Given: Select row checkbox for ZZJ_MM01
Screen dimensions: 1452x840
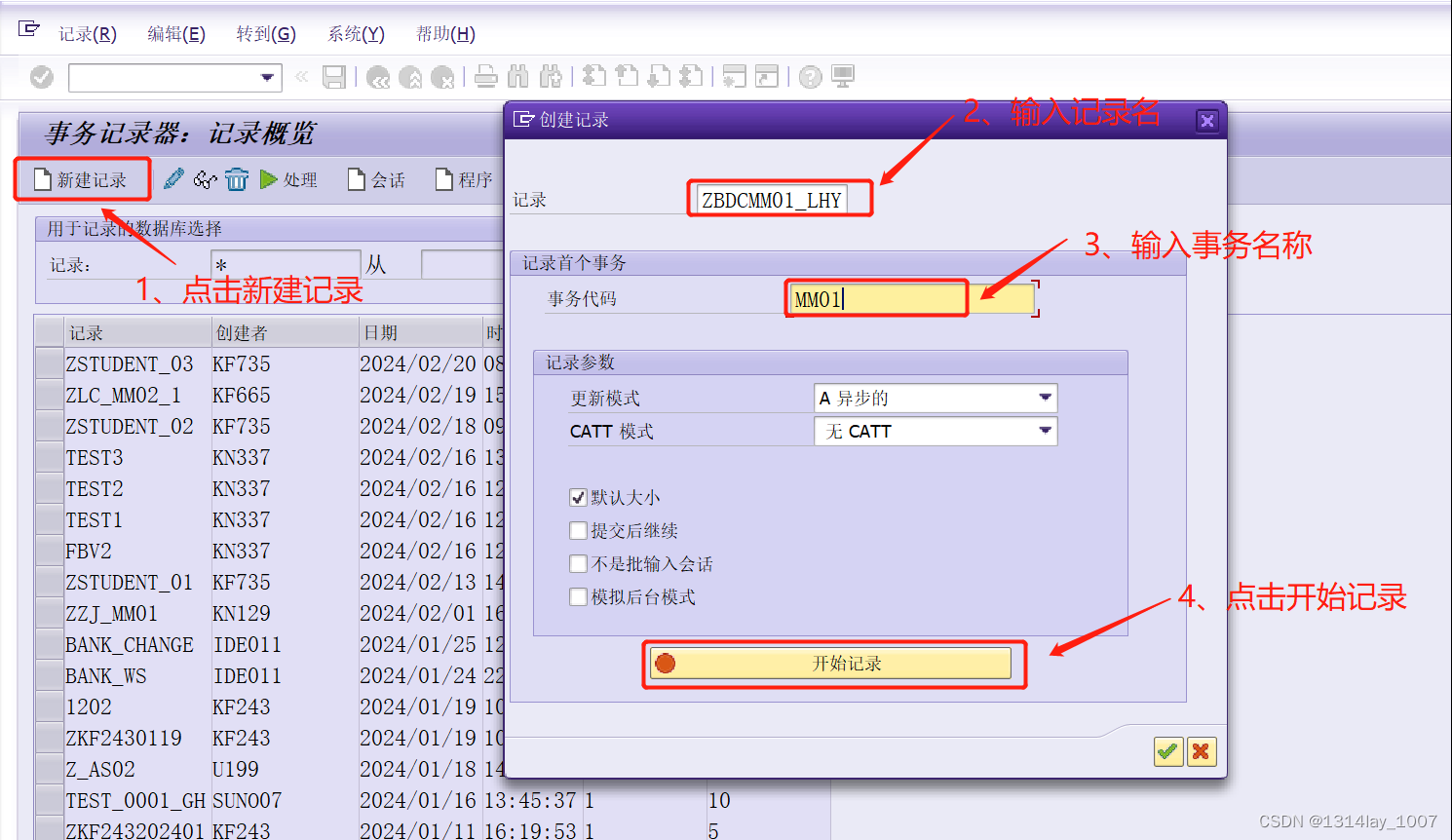Looking at the screenshot, I should pyautogui.click(x=49, y=613).
